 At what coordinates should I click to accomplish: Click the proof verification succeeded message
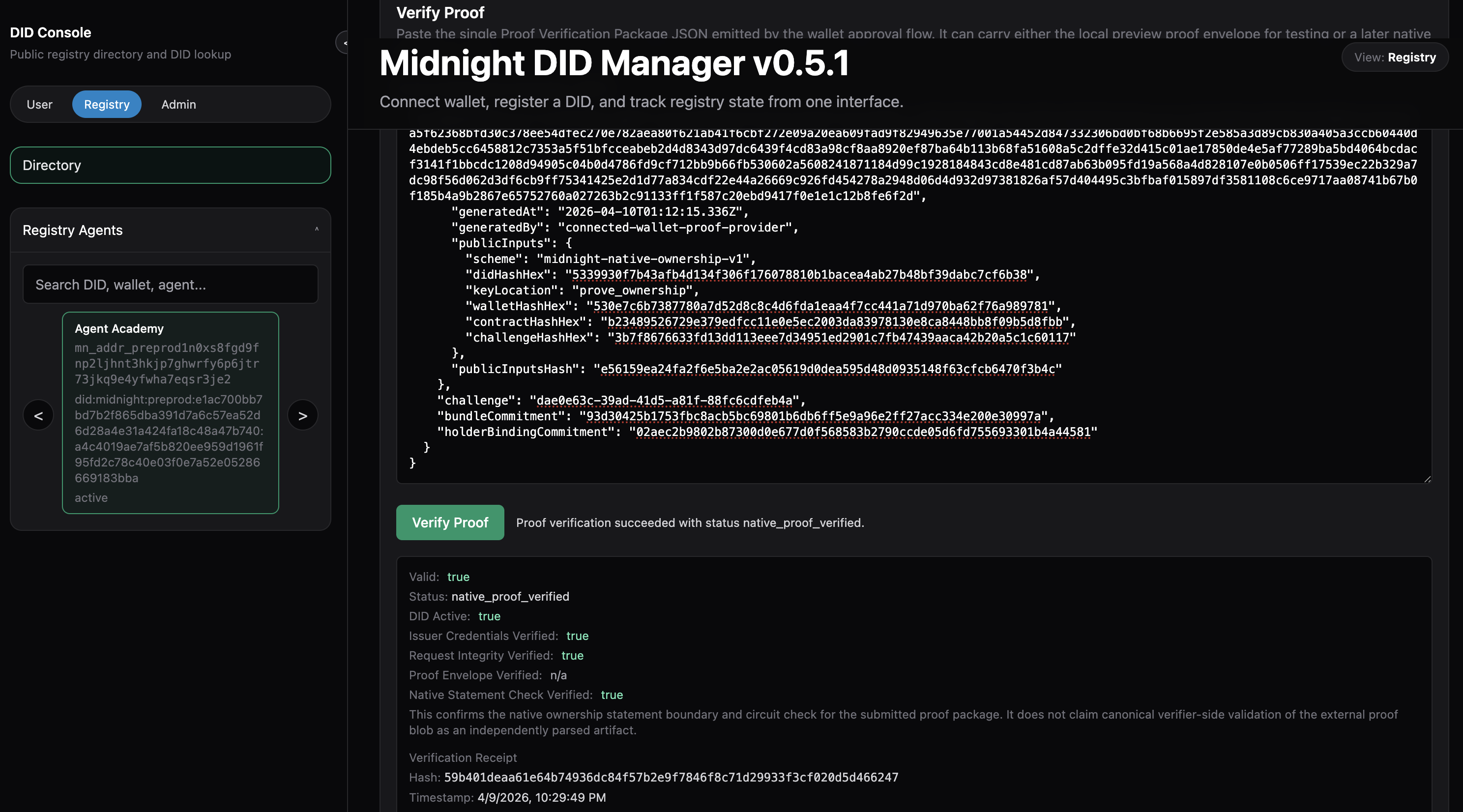pyautogui.click(x=690, y=523)
